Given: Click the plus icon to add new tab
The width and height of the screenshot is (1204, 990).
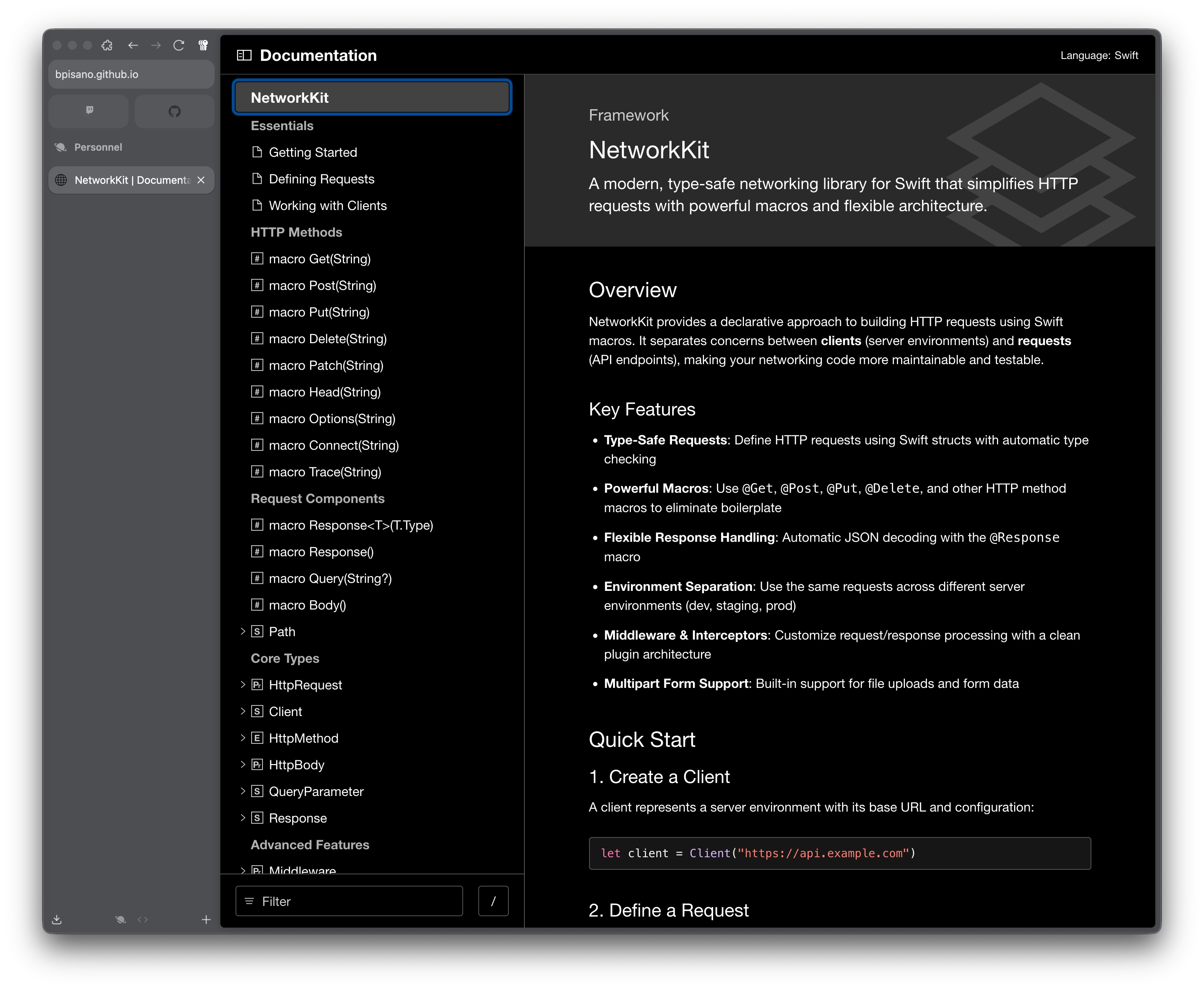Looking at the screenshot, I should [x=206, y=919].
